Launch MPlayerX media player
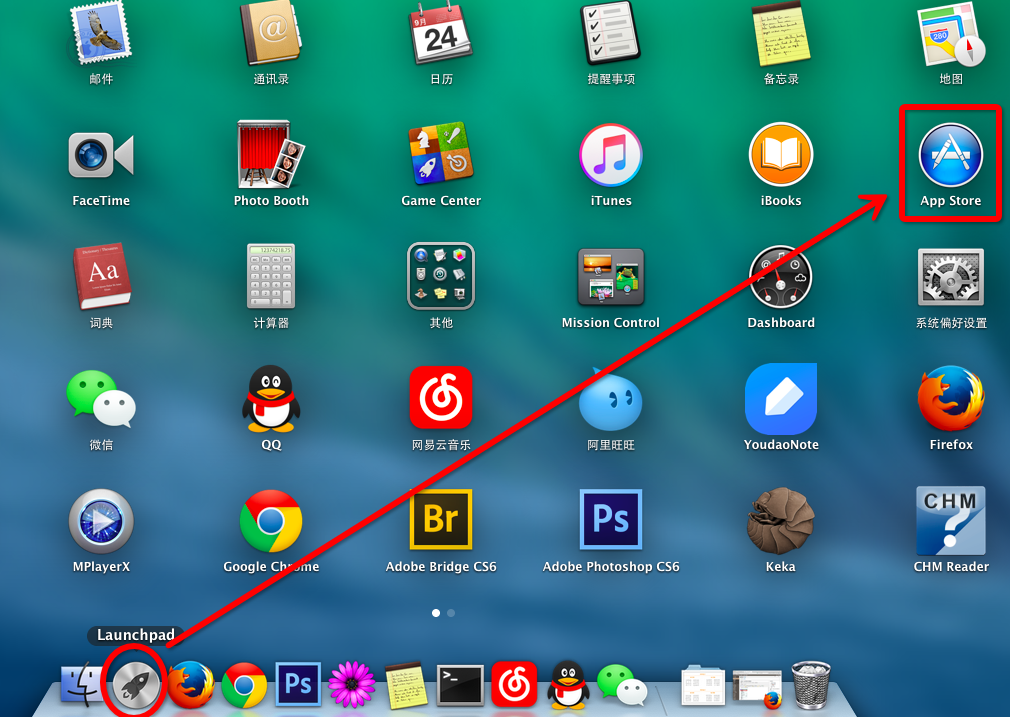 (x=101, y=521)
